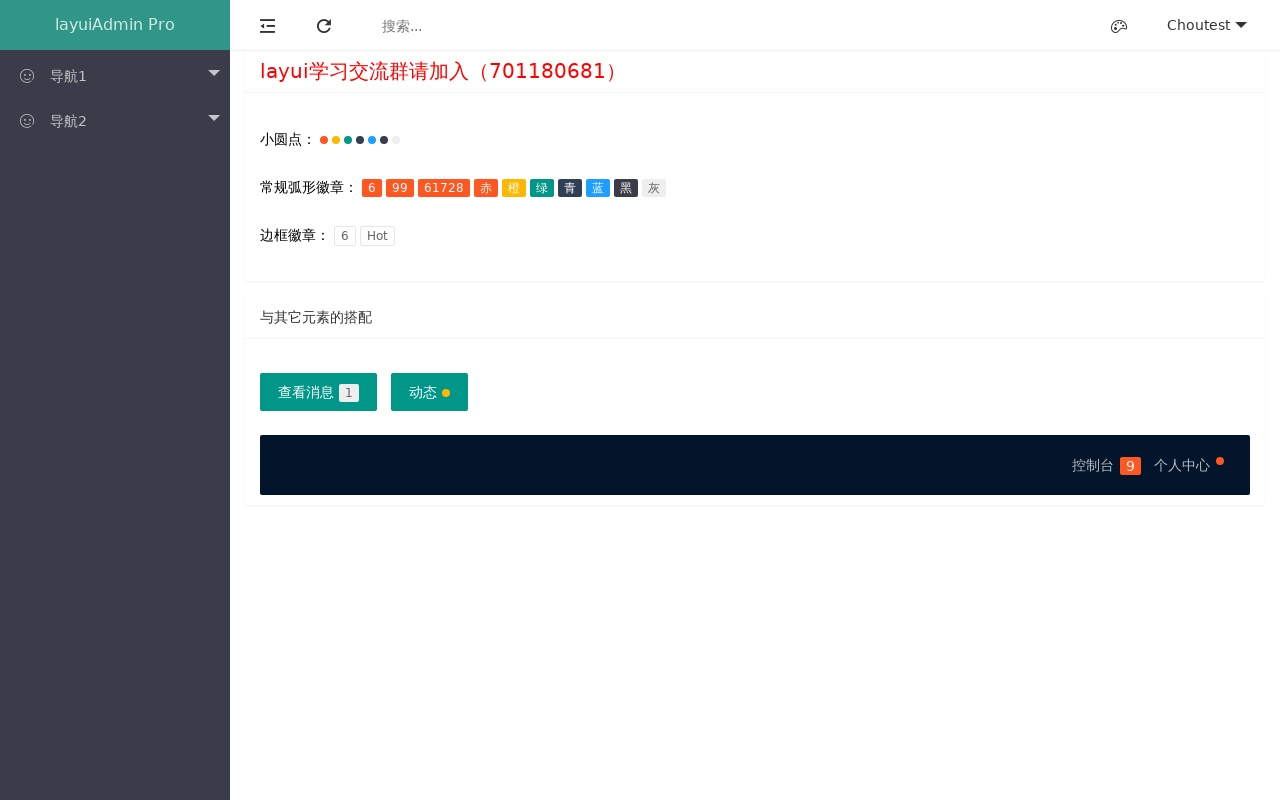Click the 黑 black badge
The width and height of the screenshot is (1280, 800).
pos(626,188)
